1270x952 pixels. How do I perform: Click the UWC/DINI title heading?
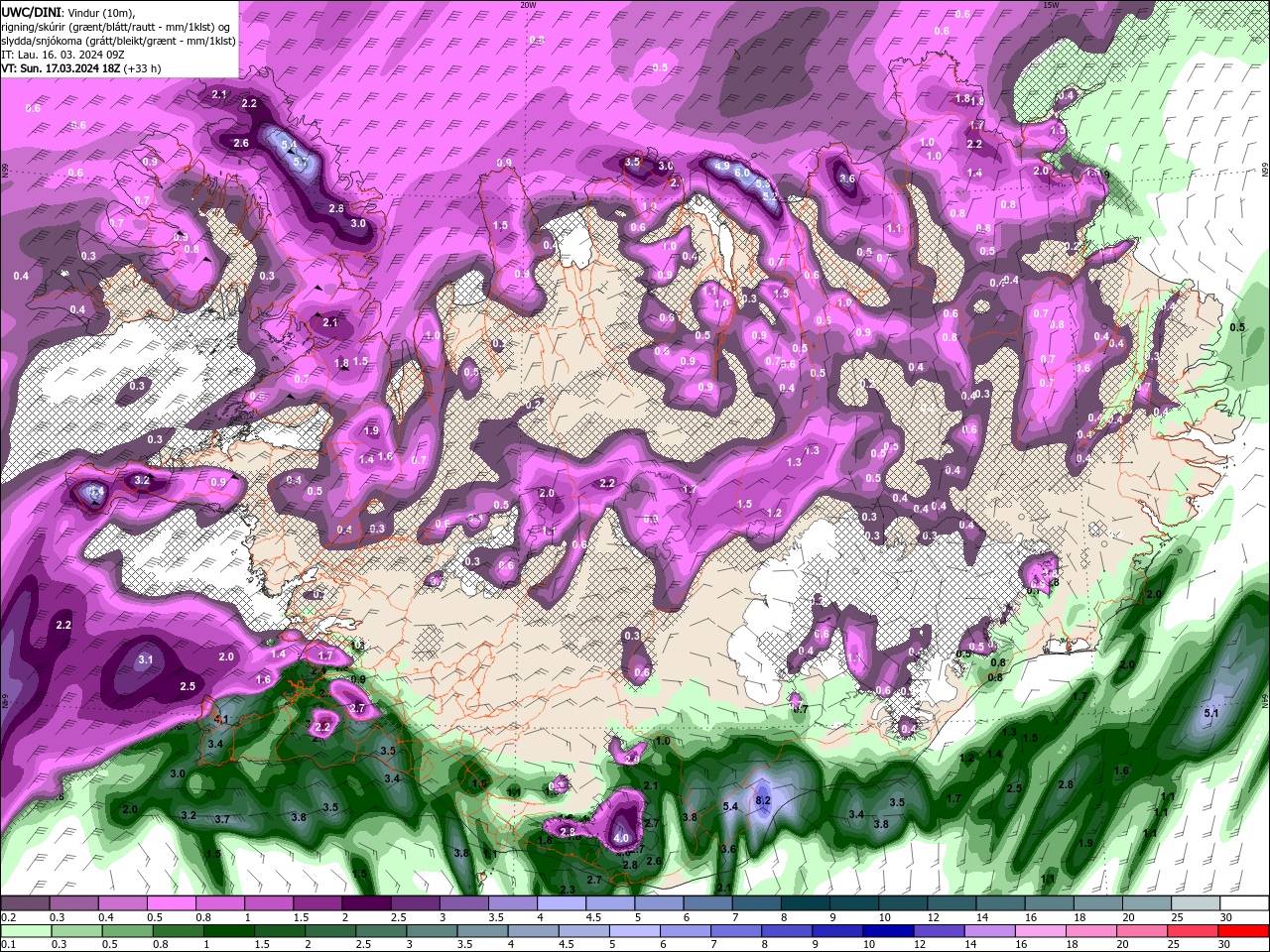[31, 11]
